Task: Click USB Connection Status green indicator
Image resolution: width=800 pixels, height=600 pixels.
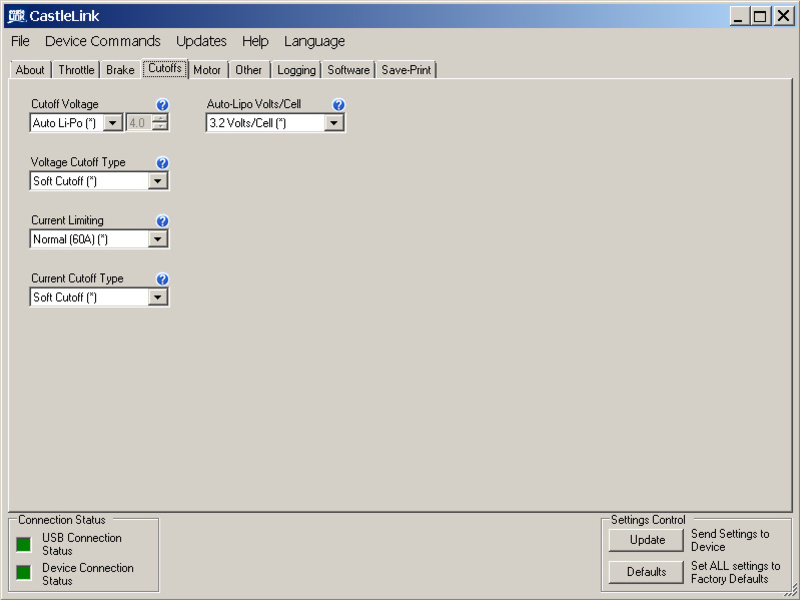Action: pyautogui.click(x=23, y=544)
